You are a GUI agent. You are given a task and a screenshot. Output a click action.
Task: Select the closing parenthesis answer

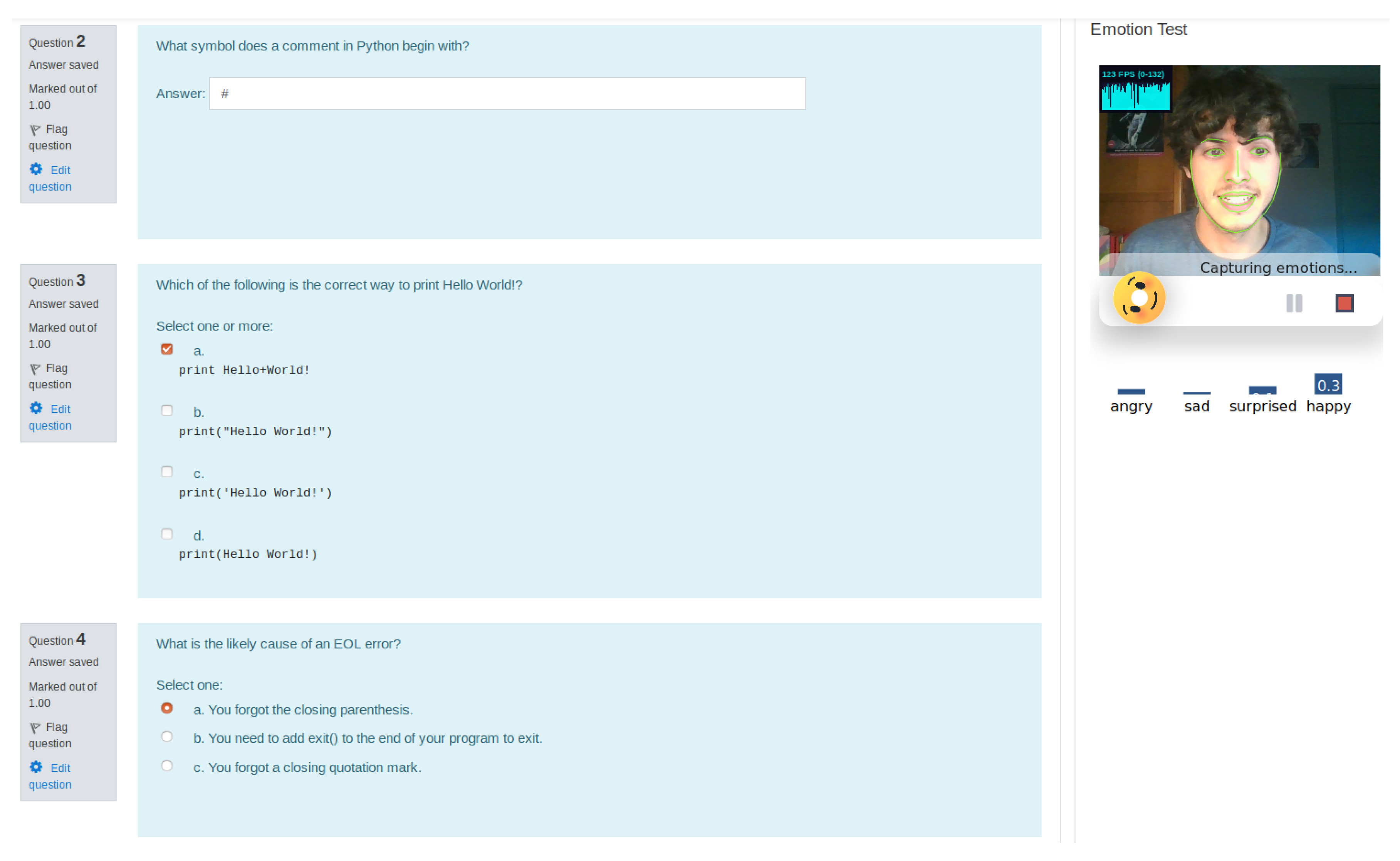pyautogui.click(x=167, y=708)
